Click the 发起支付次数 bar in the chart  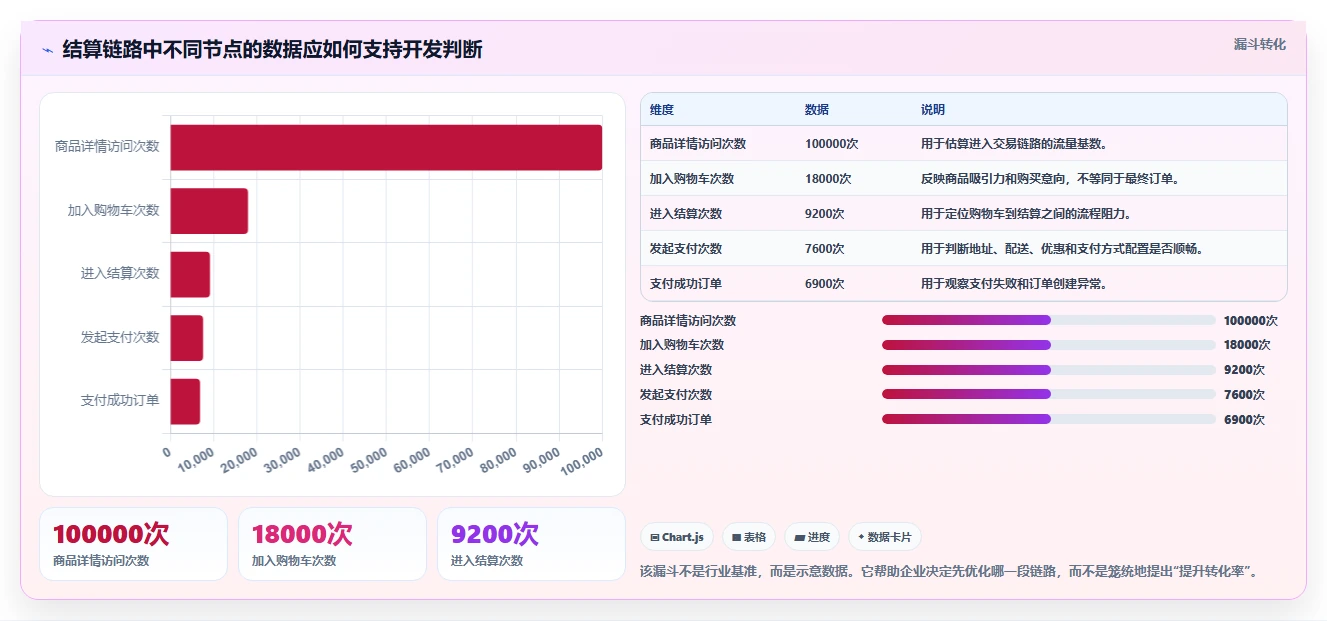(187, 338)
